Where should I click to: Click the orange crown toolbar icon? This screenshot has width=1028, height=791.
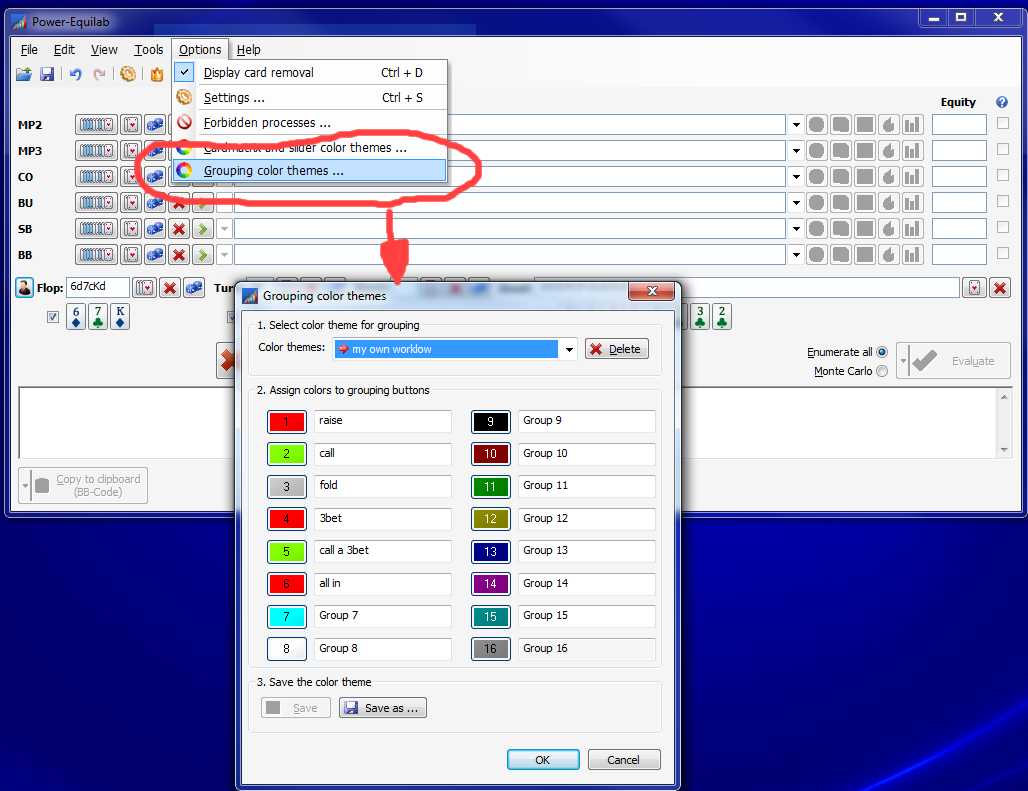pos(157,74)
